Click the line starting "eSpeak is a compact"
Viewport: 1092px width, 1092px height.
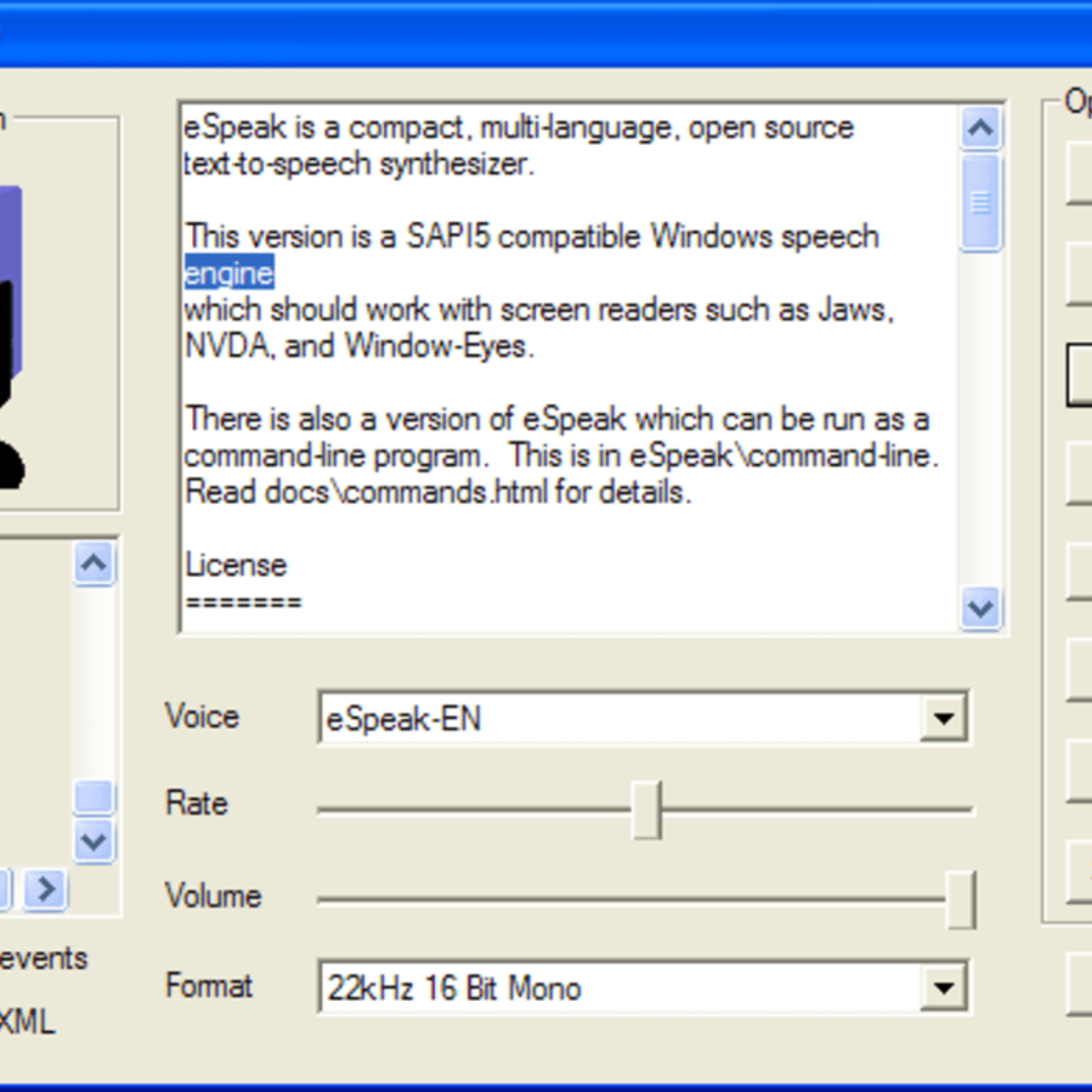coord(519,127)
